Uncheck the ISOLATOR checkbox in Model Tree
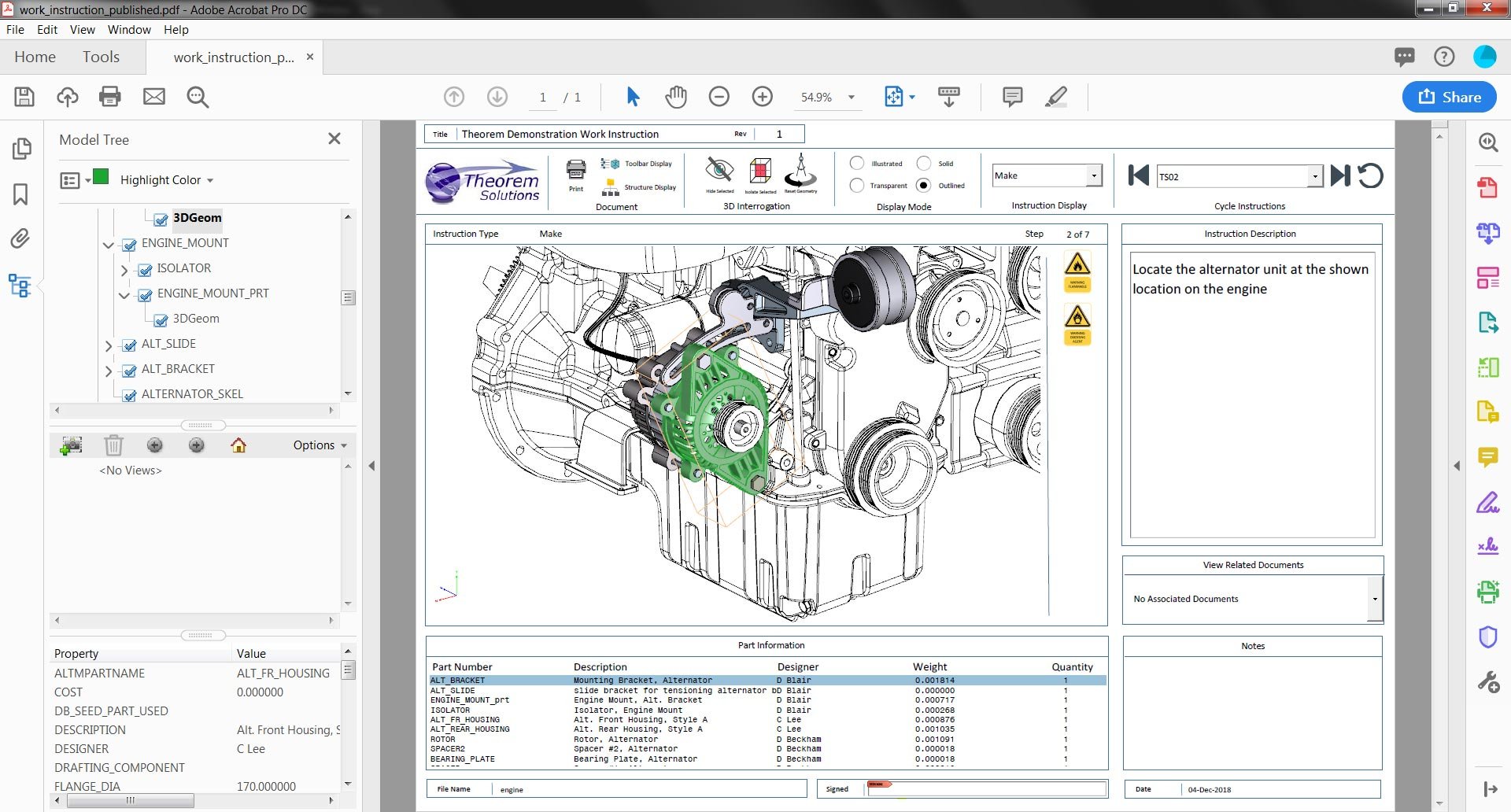Screen dimensions: 1511x812 [145, 268]
